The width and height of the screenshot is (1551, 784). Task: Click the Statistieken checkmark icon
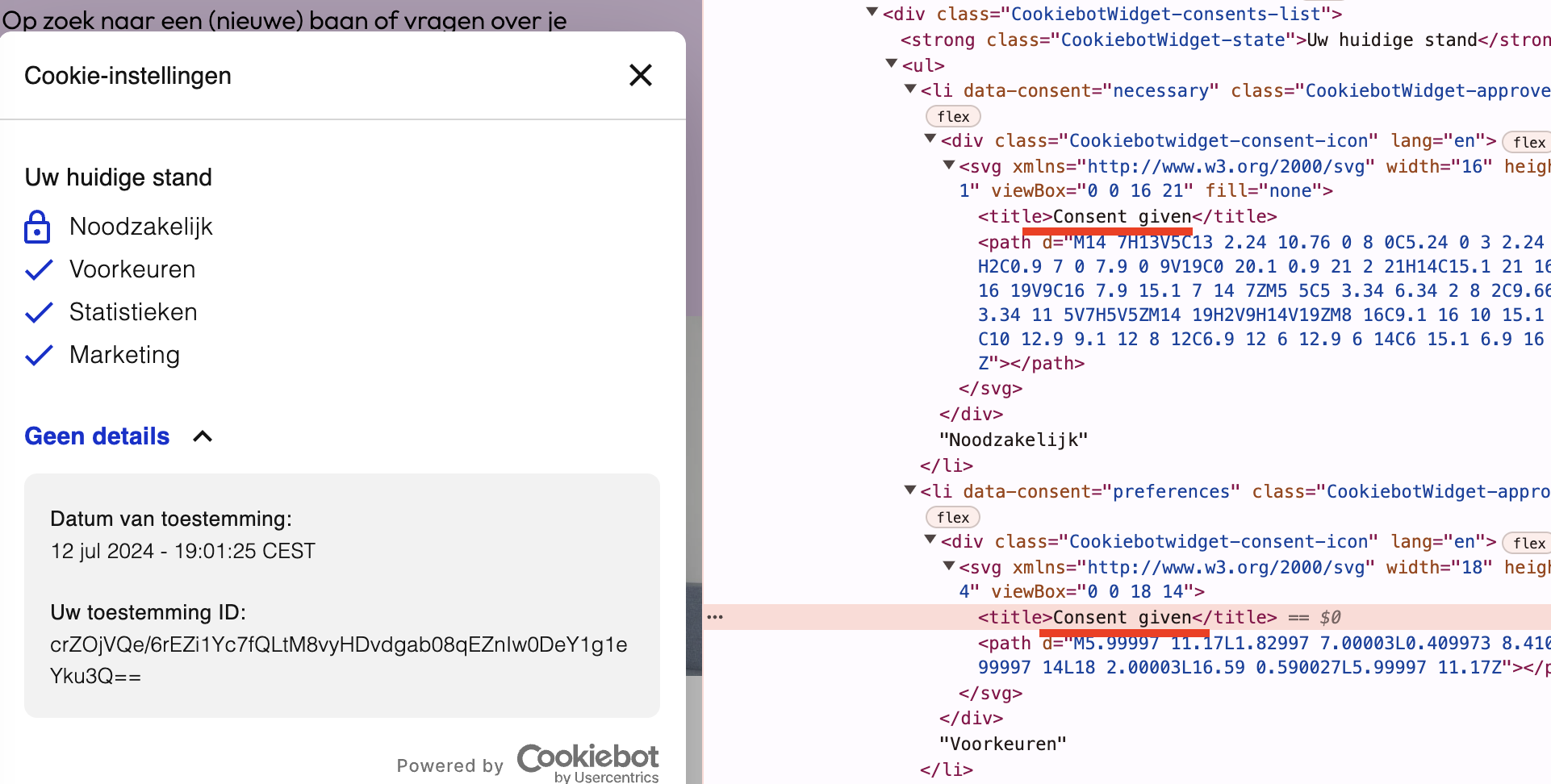point(39,313)
